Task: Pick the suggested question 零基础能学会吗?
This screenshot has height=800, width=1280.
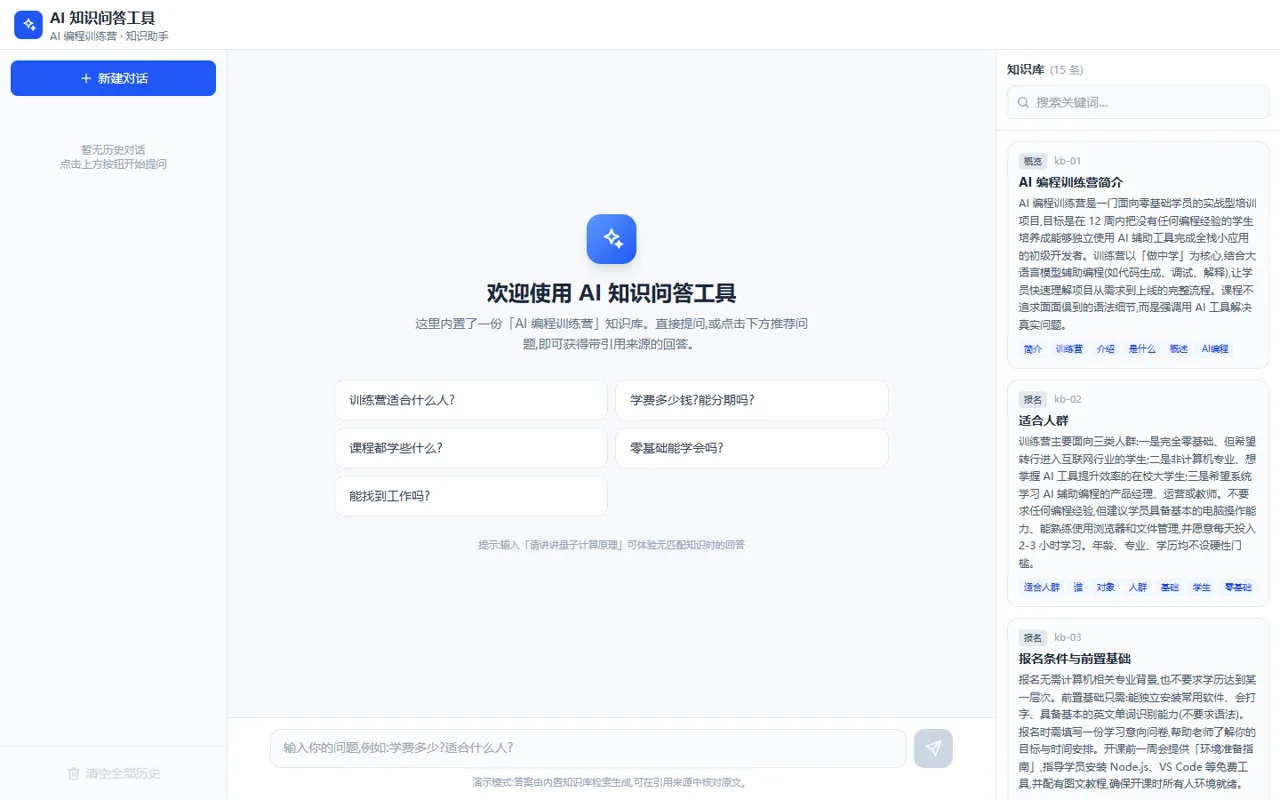Action: (752, 448)
